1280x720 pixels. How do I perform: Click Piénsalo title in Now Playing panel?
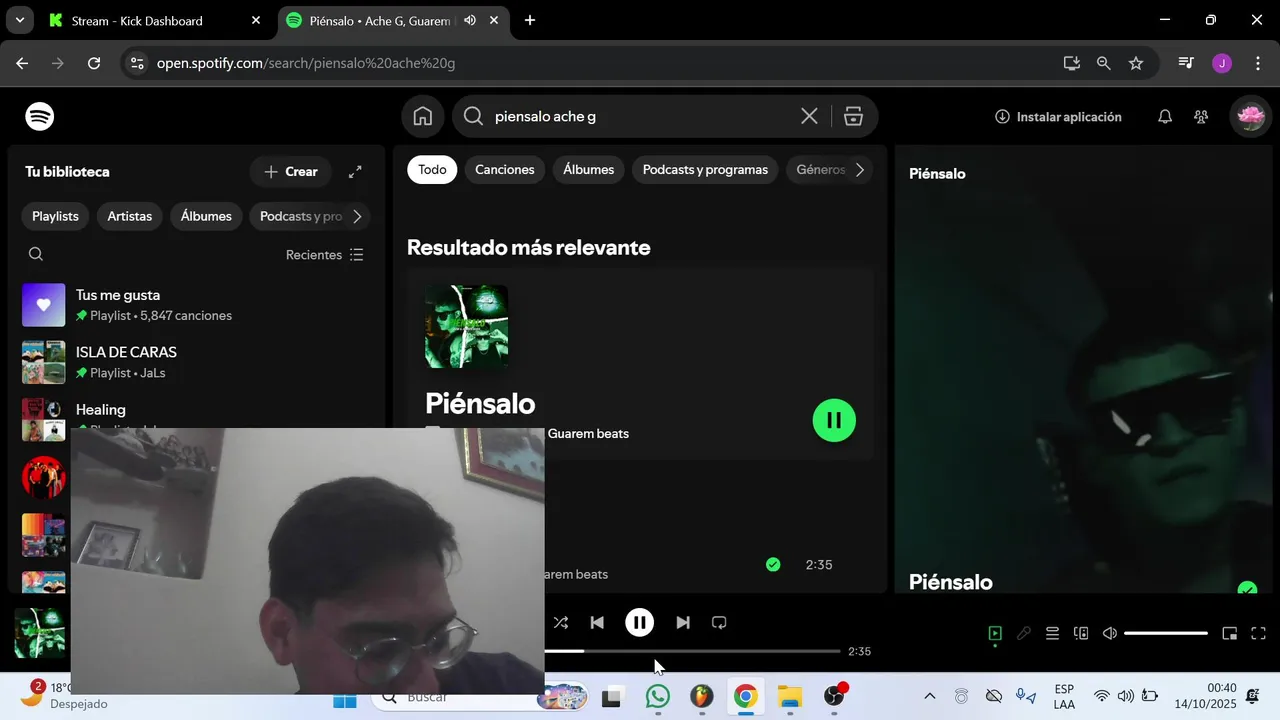point(951,582)
